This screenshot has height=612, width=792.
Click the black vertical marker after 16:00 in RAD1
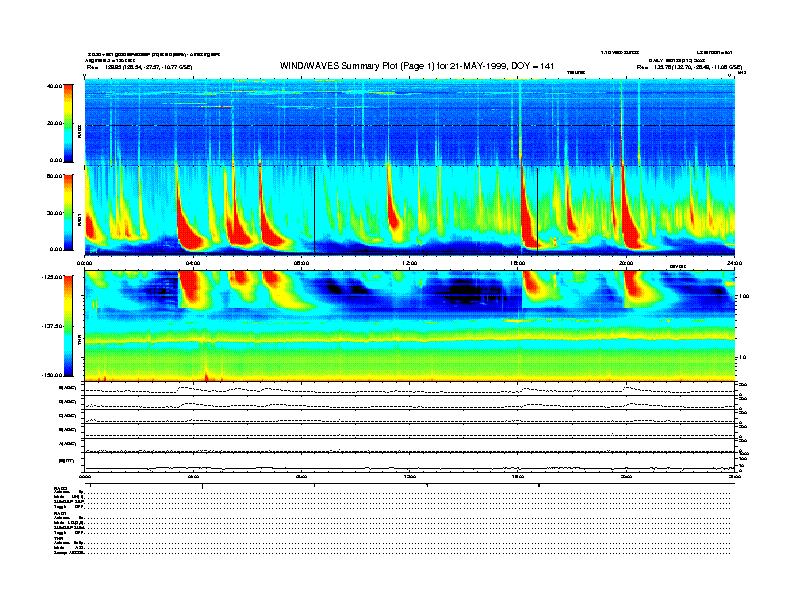pyautogui.click(x=537, y=209)
